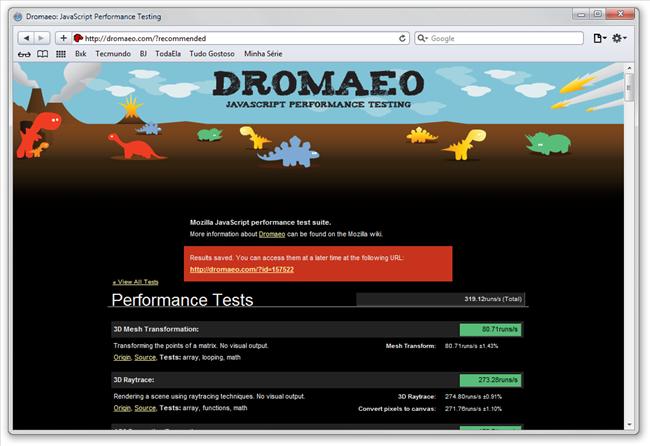Screen dimensions: 650x446
Task: Open the Tecmundo bookmark
Action: point(113,54)
